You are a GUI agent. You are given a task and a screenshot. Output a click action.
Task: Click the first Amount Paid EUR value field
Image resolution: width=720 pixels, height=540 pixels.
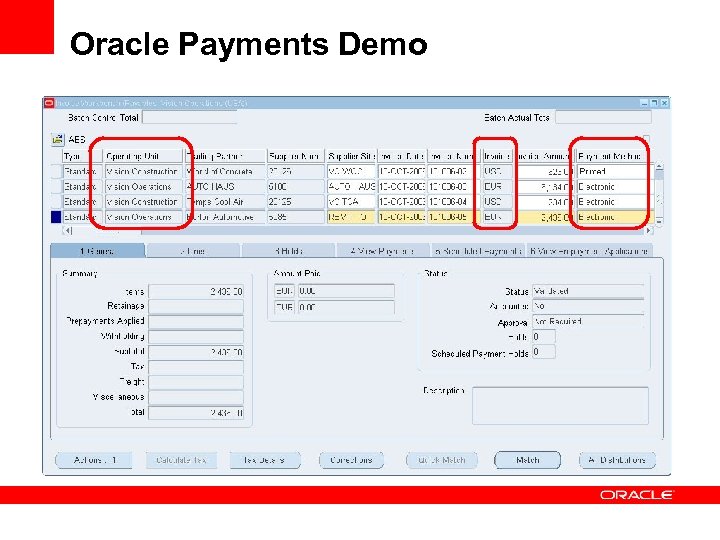pos(346,291)
